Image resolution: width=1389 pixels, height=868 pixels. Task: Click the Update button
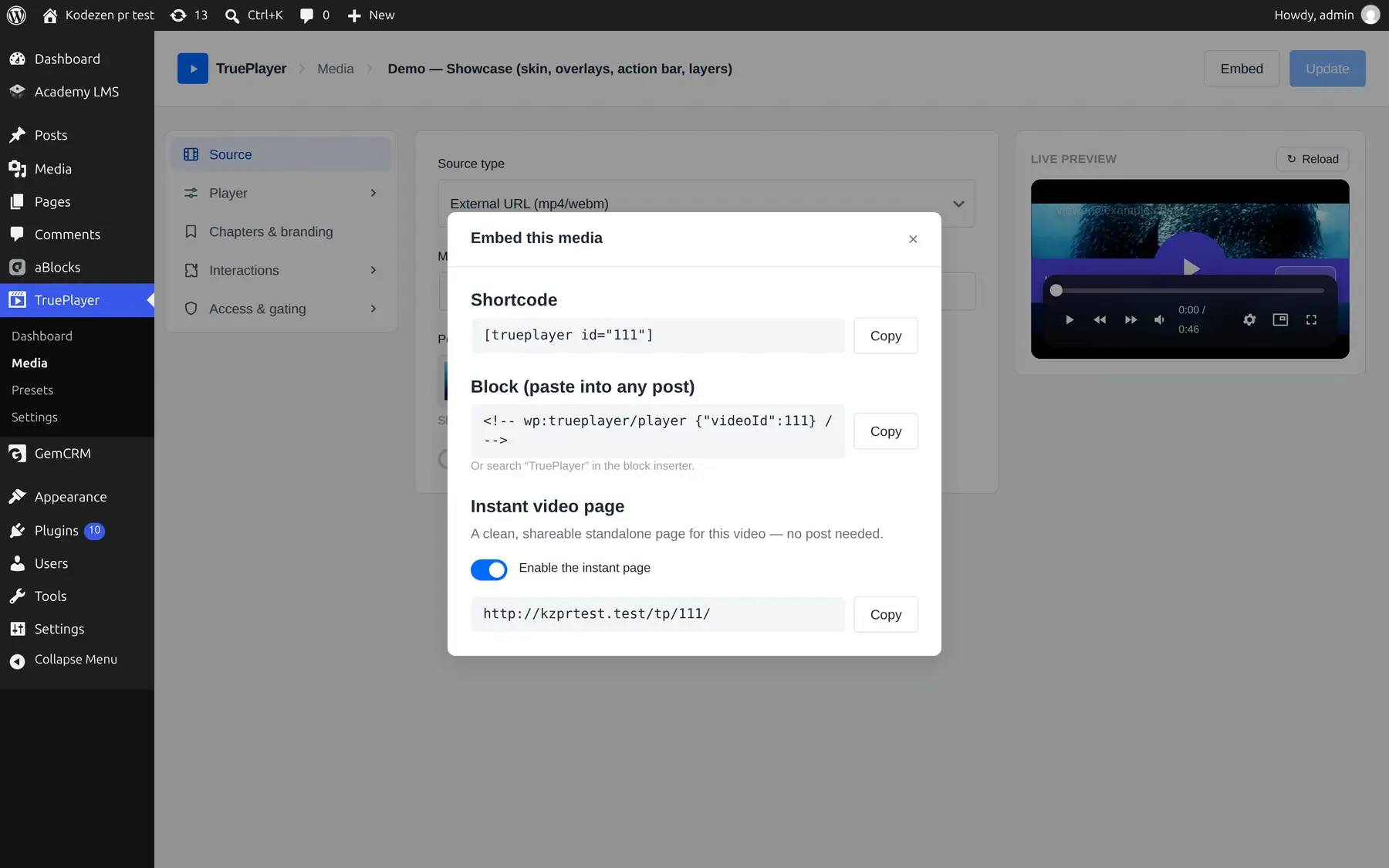coord(1327,69)
